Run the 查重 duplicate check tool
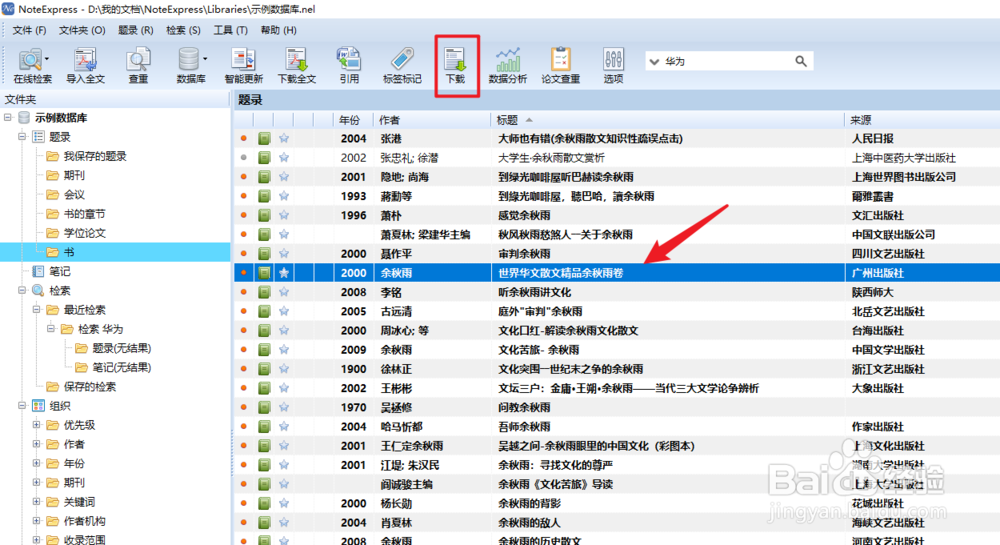Screen dimensions: 1000x545 pos(138,66)
